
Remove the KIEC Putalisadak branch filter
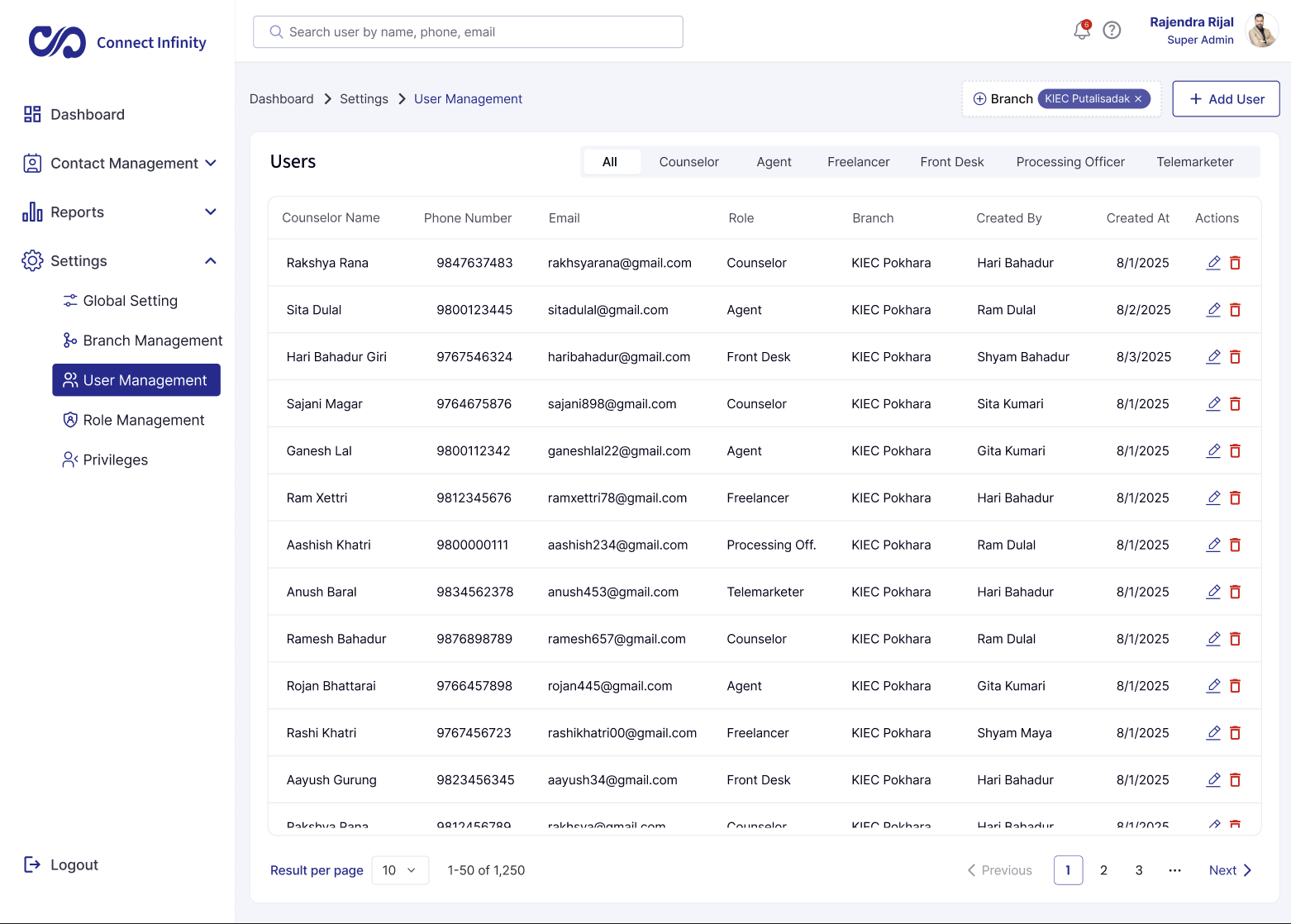pos(1138,99)
